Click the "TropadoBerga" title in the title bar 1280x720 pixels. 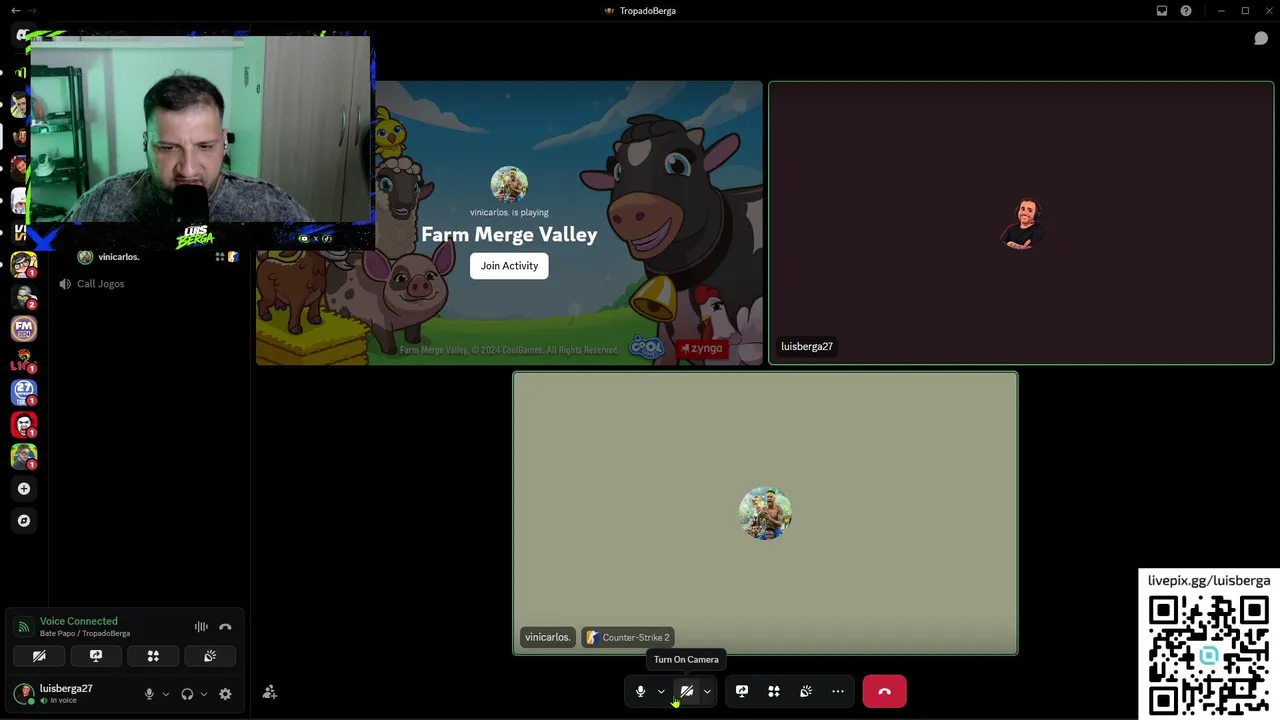pos(648,11)
